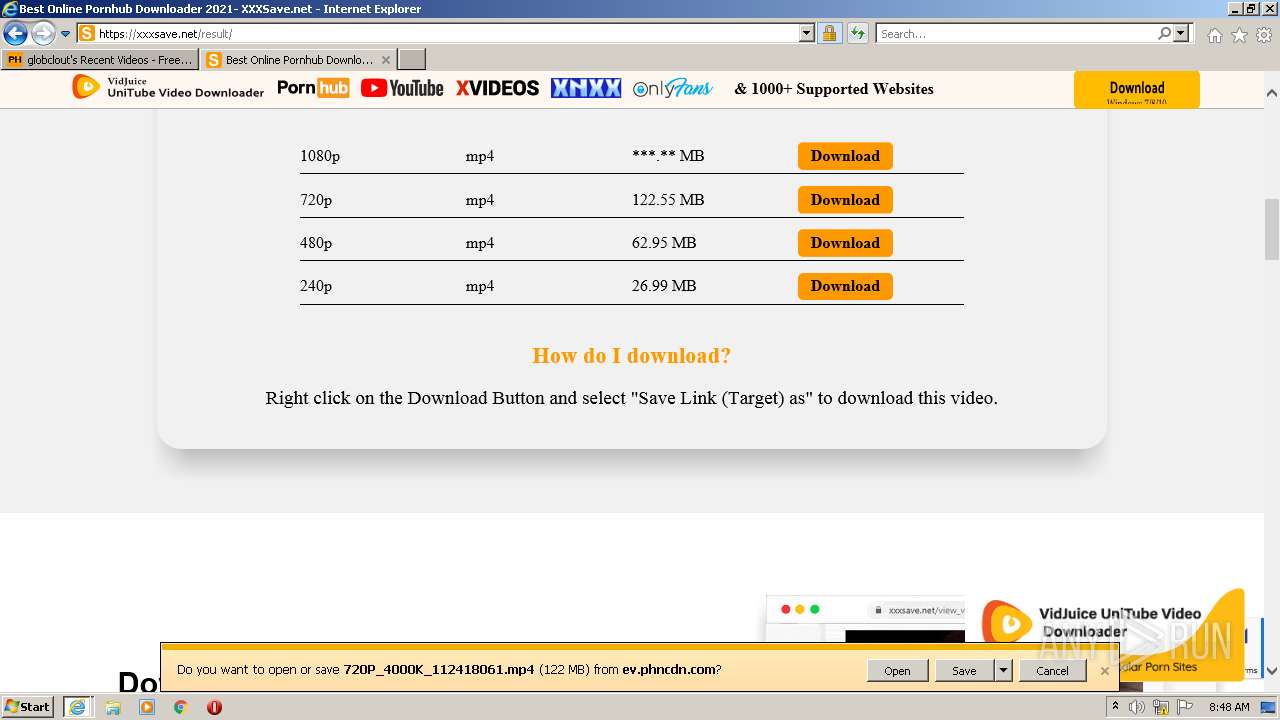This screenshot has height=720, width=1280.
Task: Launch Chrome from the taskbar
Action: point(181,707)
